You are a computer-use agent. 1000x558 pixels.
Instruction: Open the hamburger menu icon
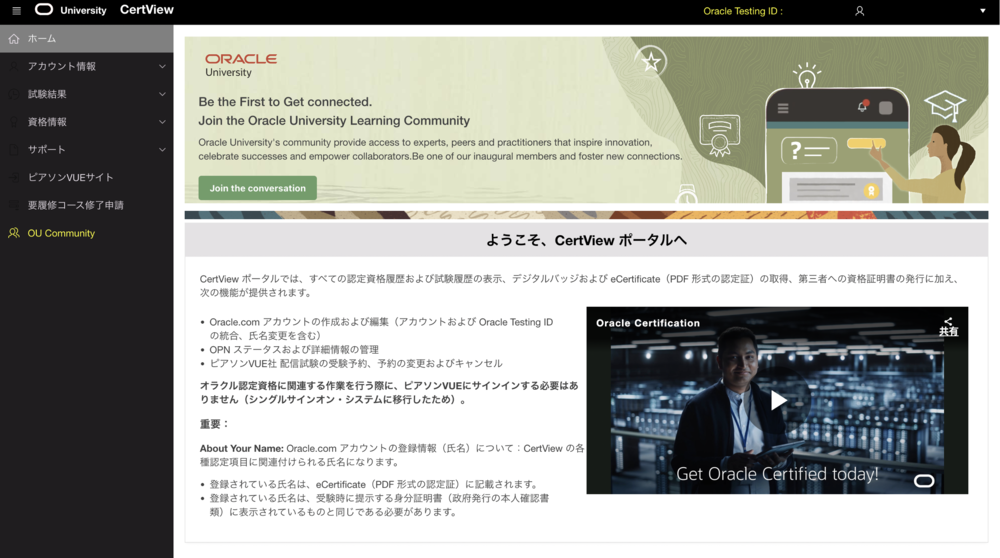pos(17,10)
